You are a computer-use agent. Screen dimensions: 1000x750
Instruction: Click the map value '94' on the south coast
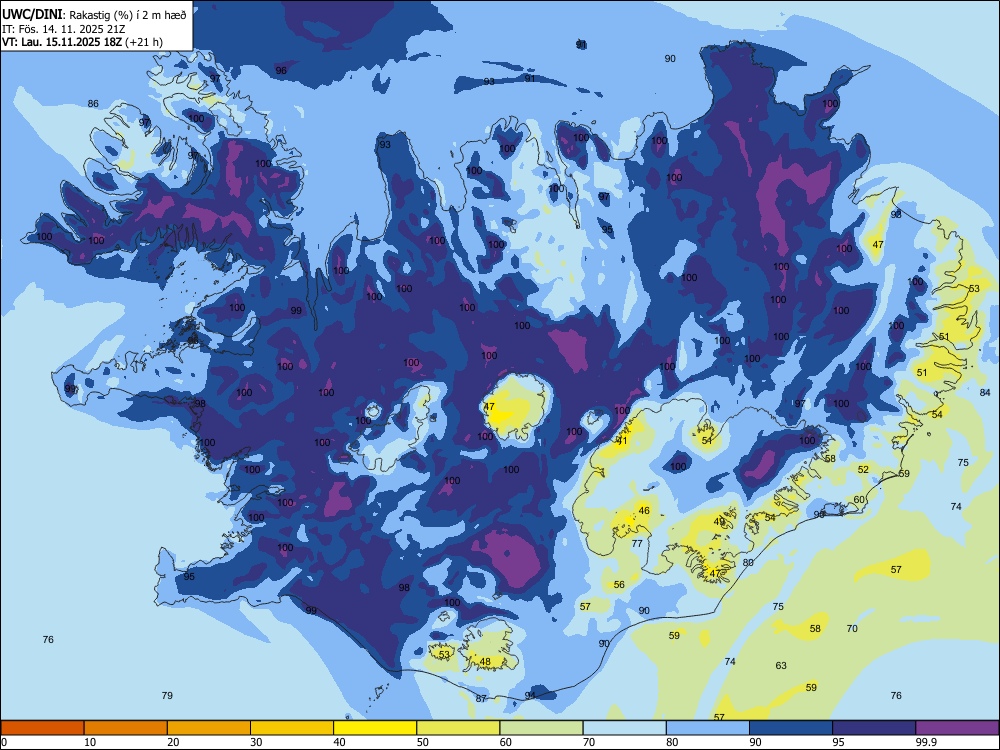530,695
